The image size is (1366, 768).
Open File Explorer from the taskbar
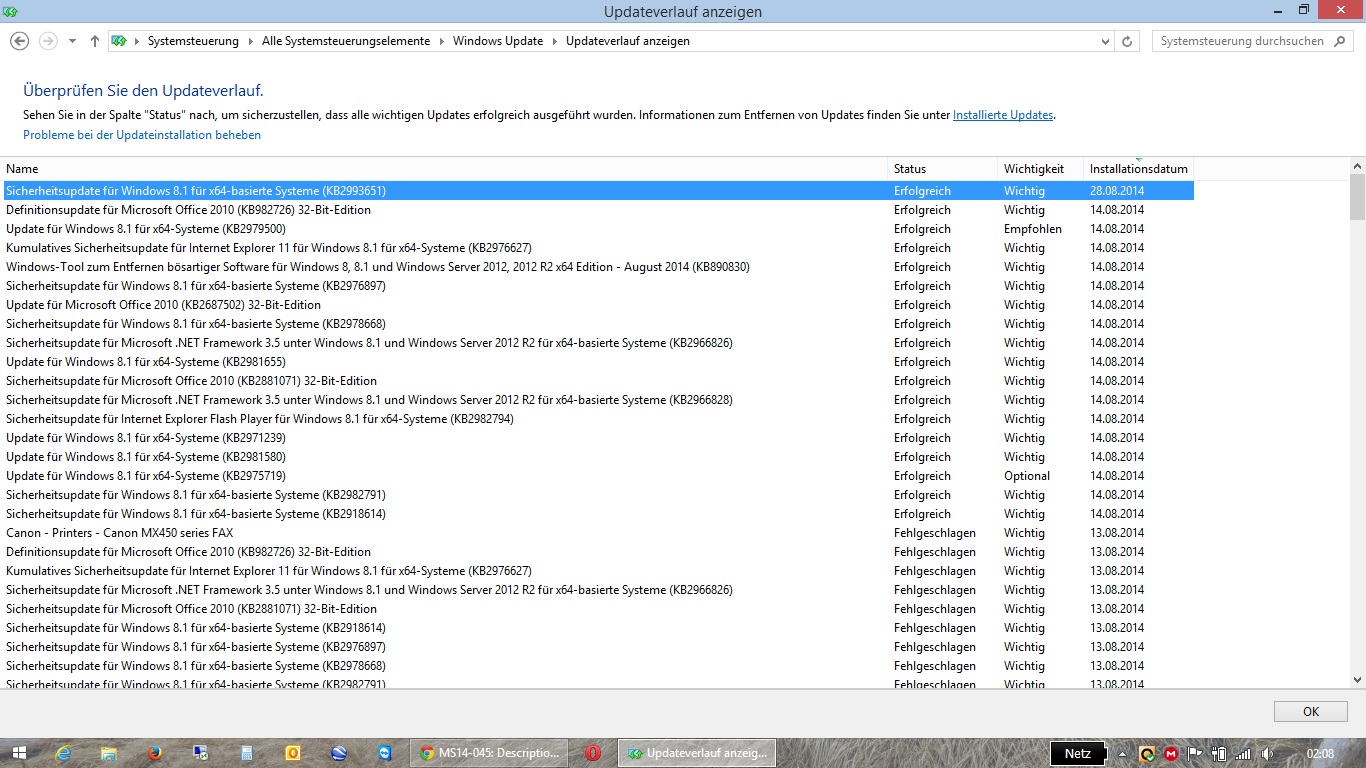110,753
